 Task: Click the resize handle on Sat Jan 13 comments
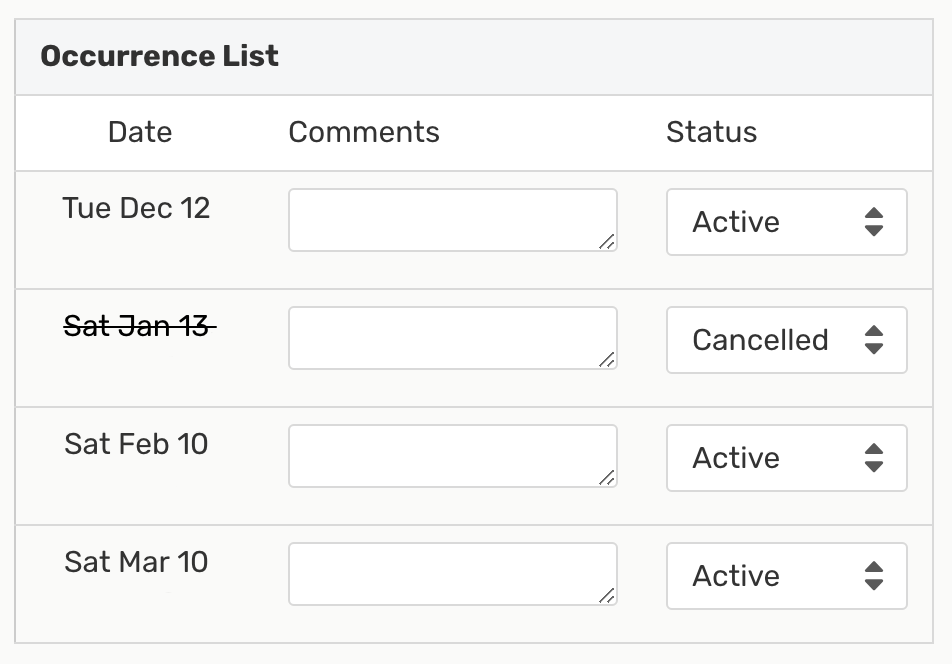click(607, 359)
